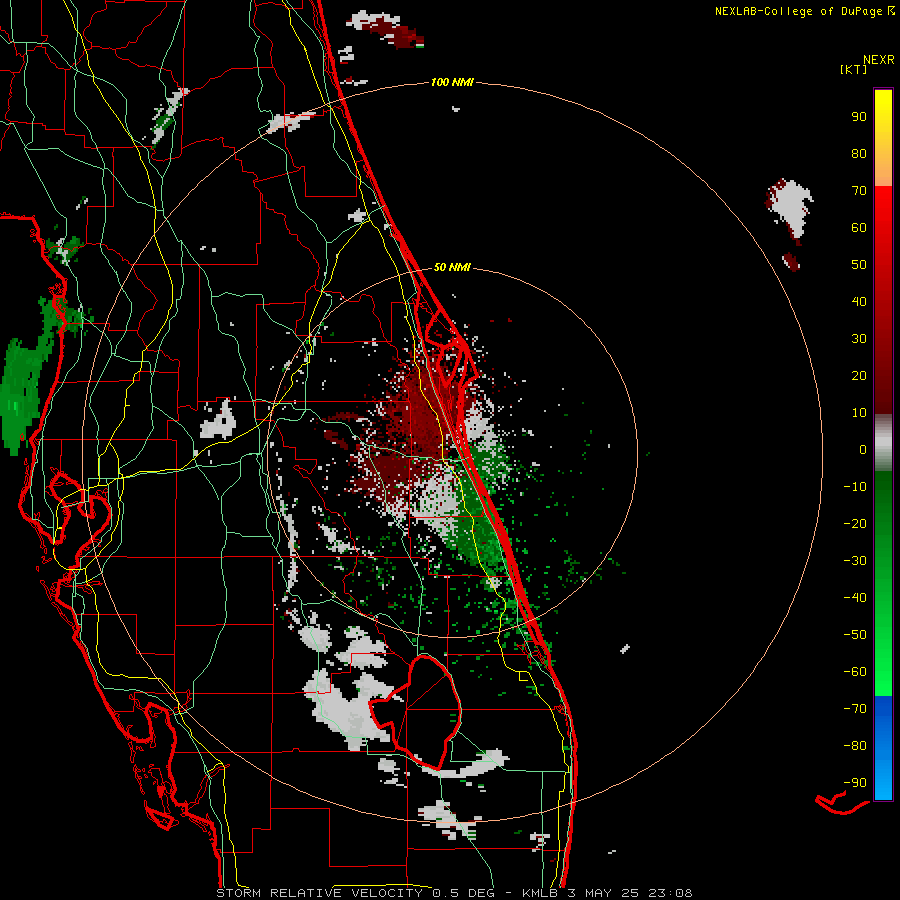900x900 pixels.
Task: Click the [KT] units label
Action: 853,69
